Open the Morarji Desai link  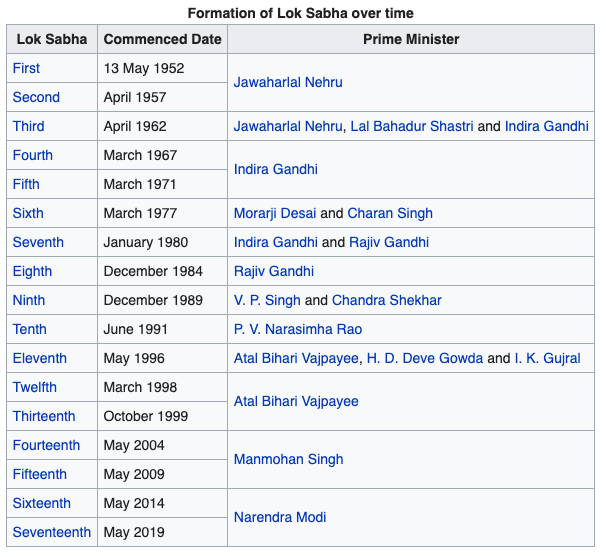[x=275, y=213]
